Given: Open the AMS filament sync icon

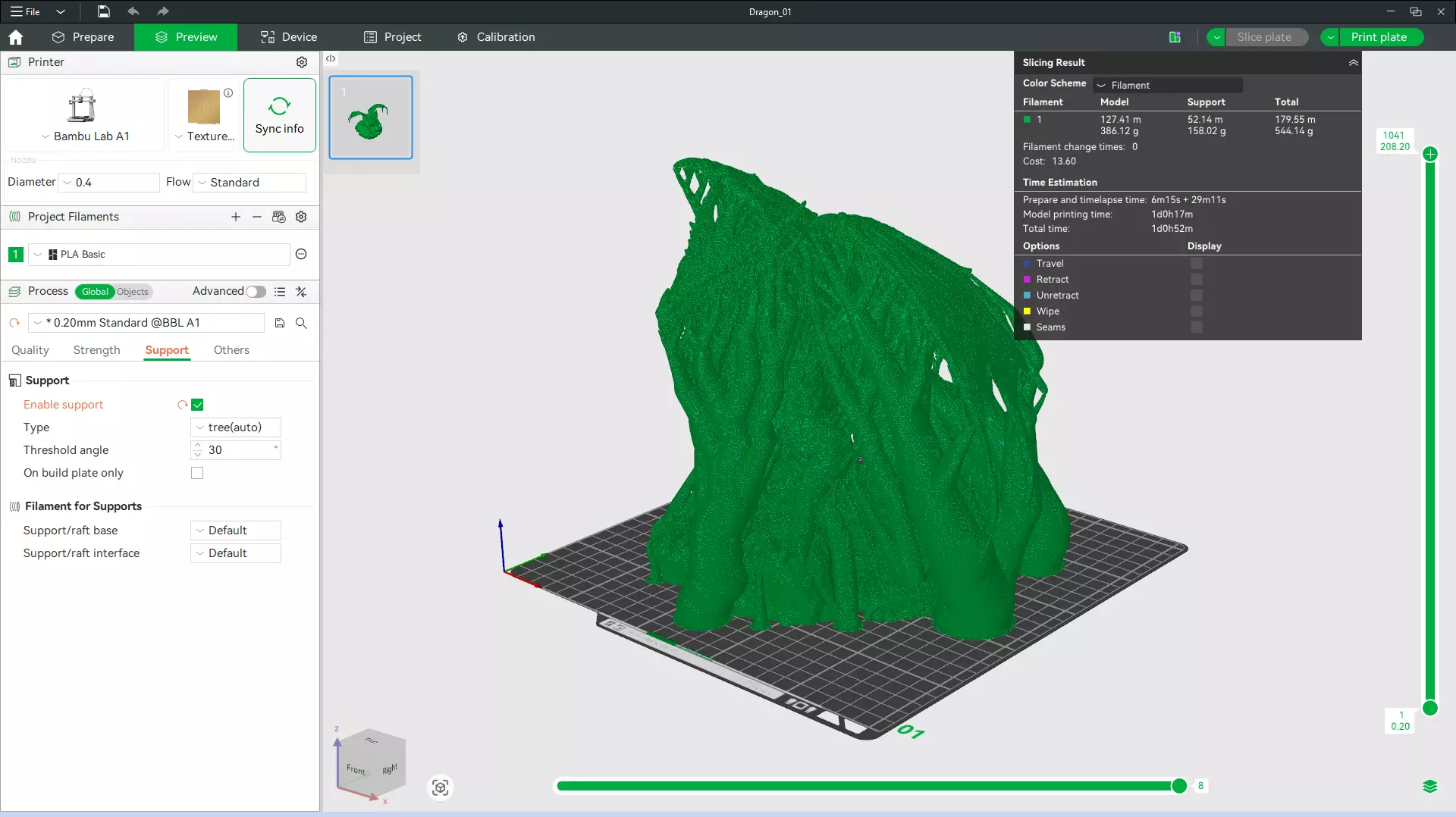Looking at the screenshot, I should point(279,217).
